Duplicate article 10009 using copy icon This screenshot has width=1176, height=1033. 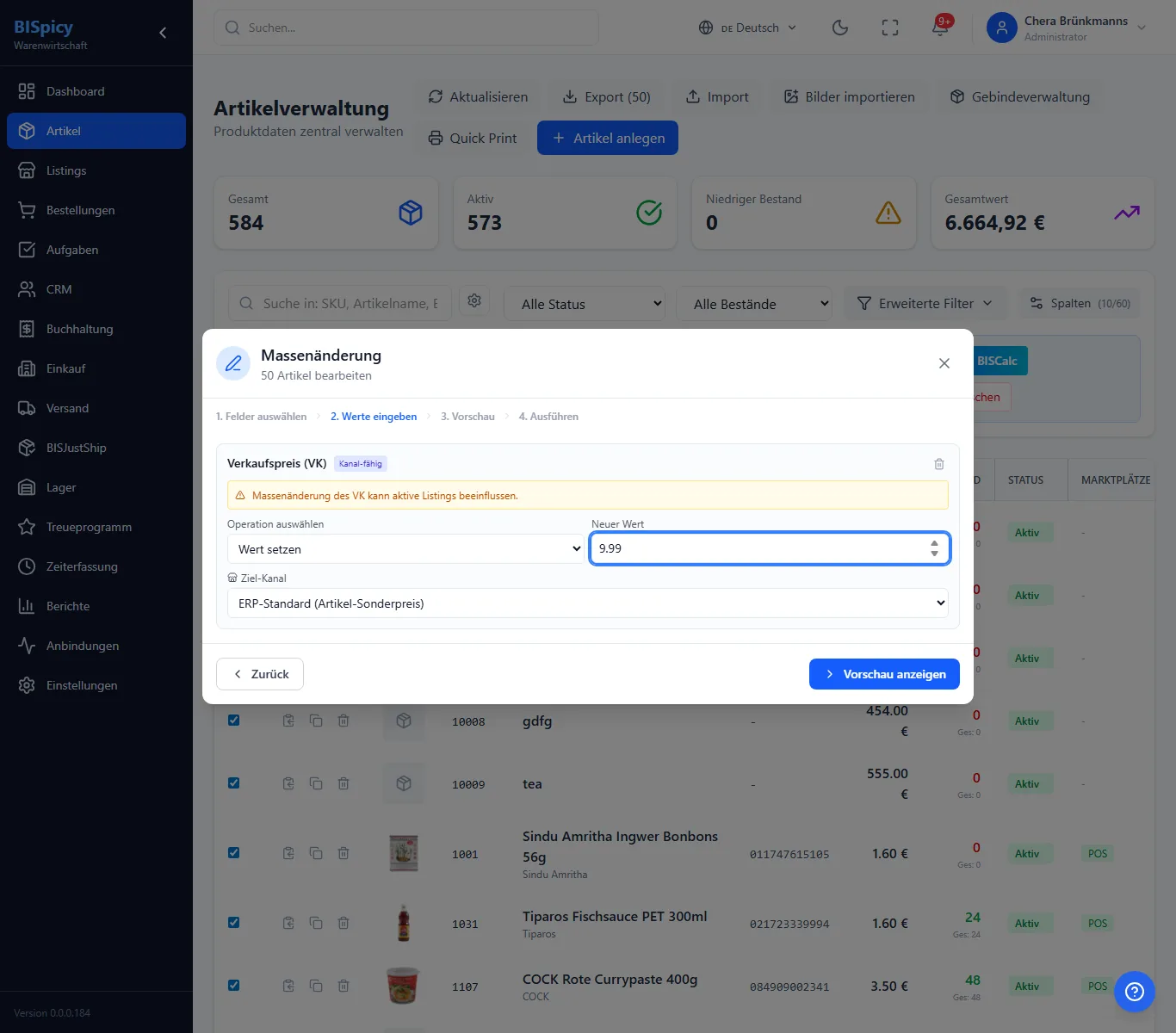click(316, 783)
